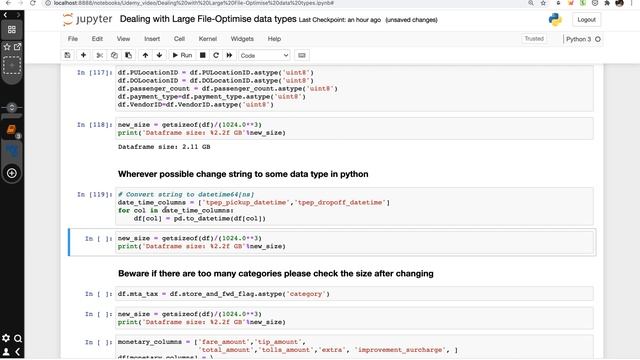Click the circled plus icon in sidebar

point(12,173)
